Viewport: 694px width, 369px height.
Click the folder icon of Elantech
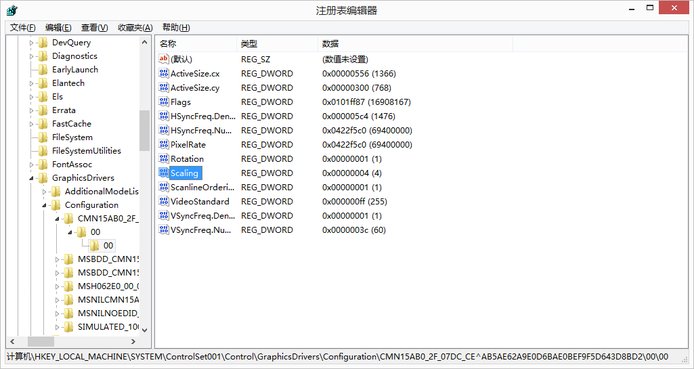tap(43, 83)
